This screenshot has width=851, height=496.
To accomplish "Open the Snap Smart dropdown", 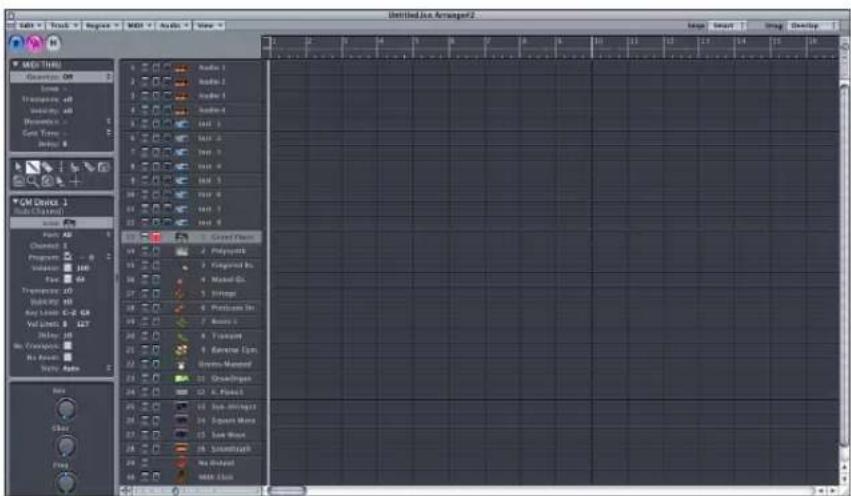I will click(727, 26).
